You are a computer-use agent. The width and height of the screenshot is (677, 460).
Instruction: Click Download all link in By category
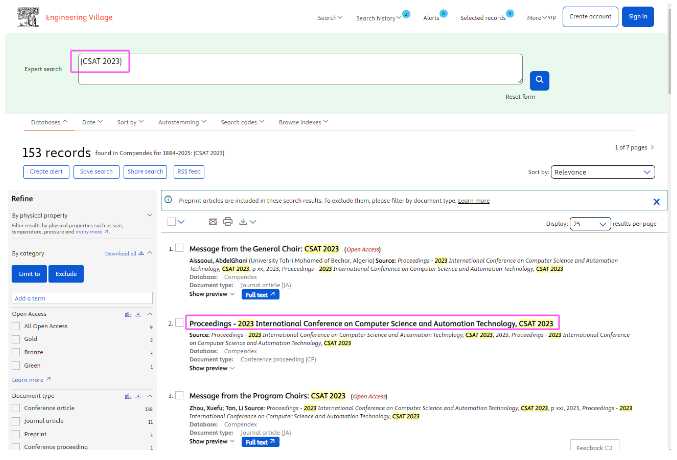[x=124, y=254]
